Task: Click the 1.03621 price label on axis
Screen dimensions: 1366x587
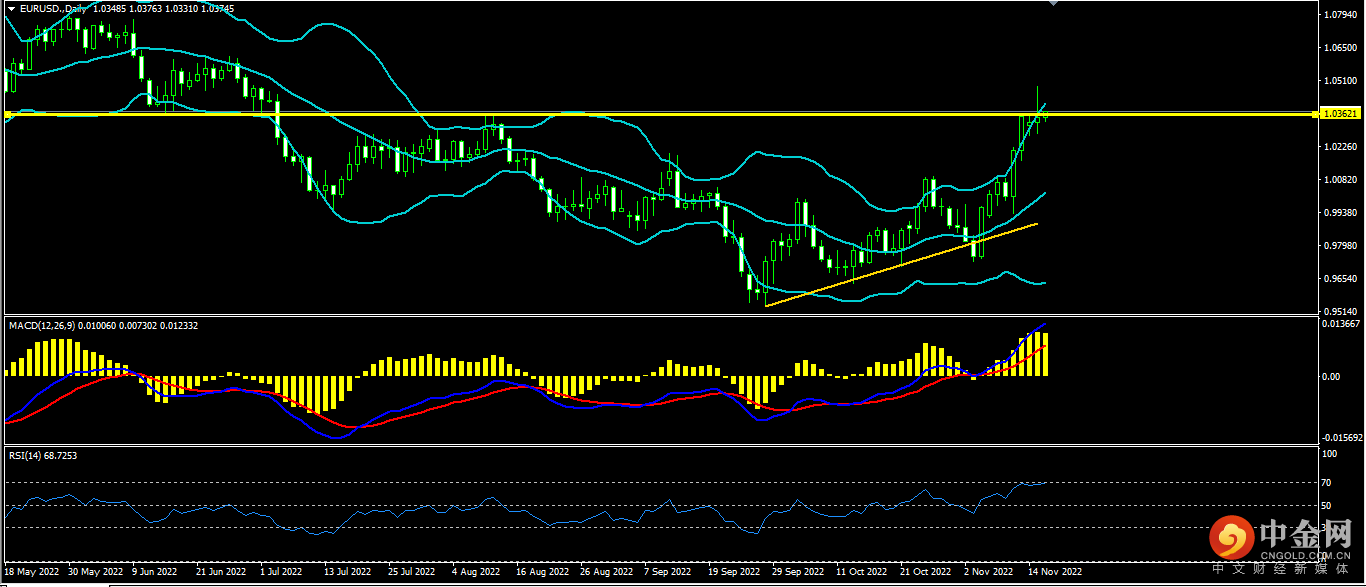Action: click(x=1338, y=114)
